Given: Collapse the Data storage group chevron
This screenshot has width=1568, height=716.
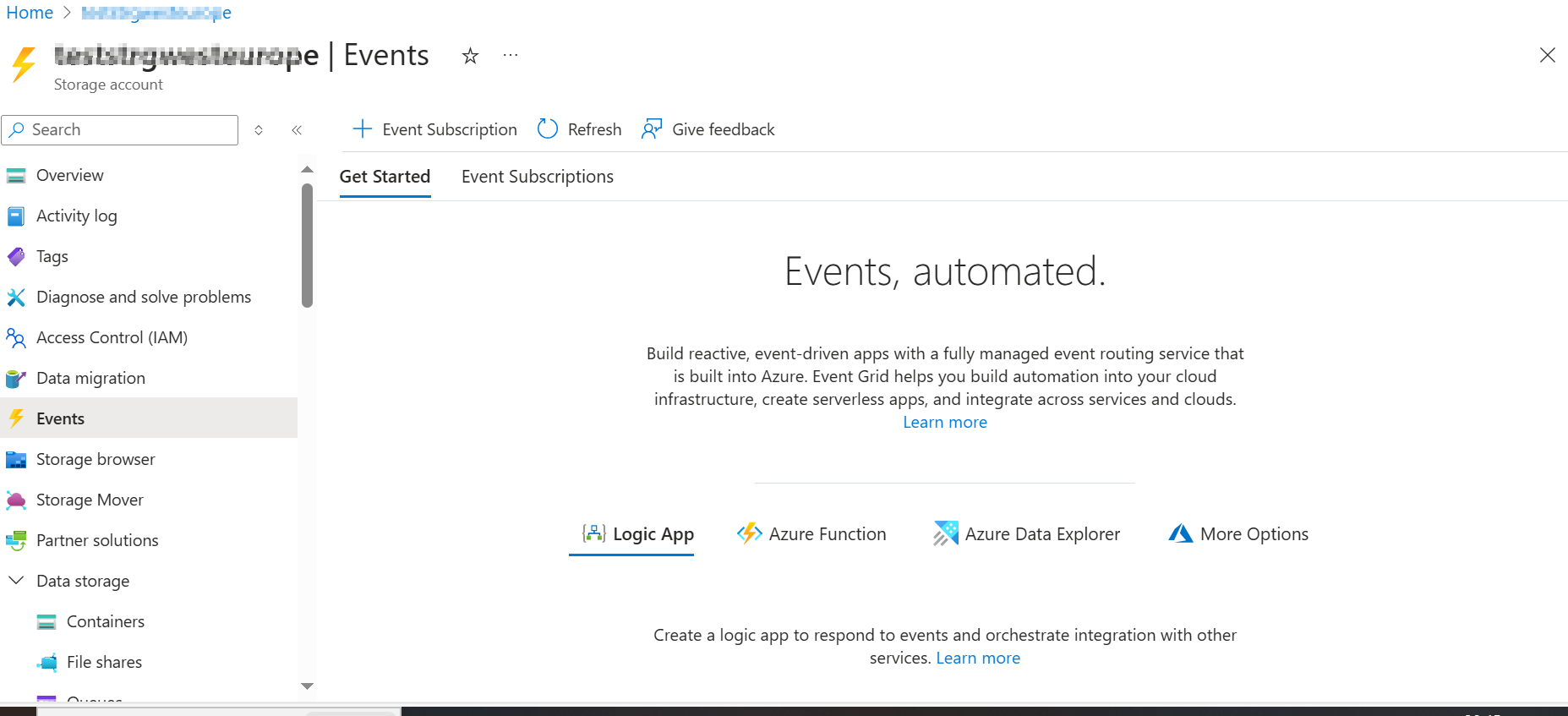Looking at the screenshot, I should pos(16,580).
